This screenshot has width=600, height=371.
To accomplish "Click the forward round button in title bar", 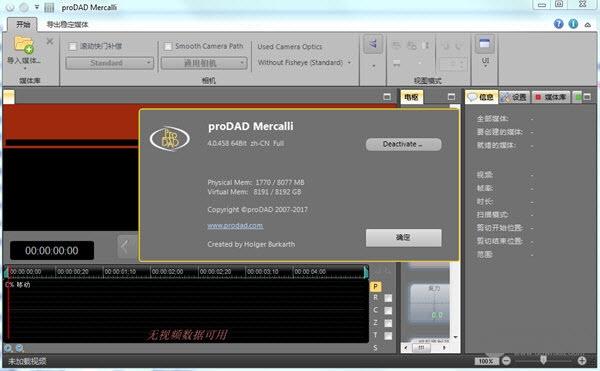I will 24,7.
